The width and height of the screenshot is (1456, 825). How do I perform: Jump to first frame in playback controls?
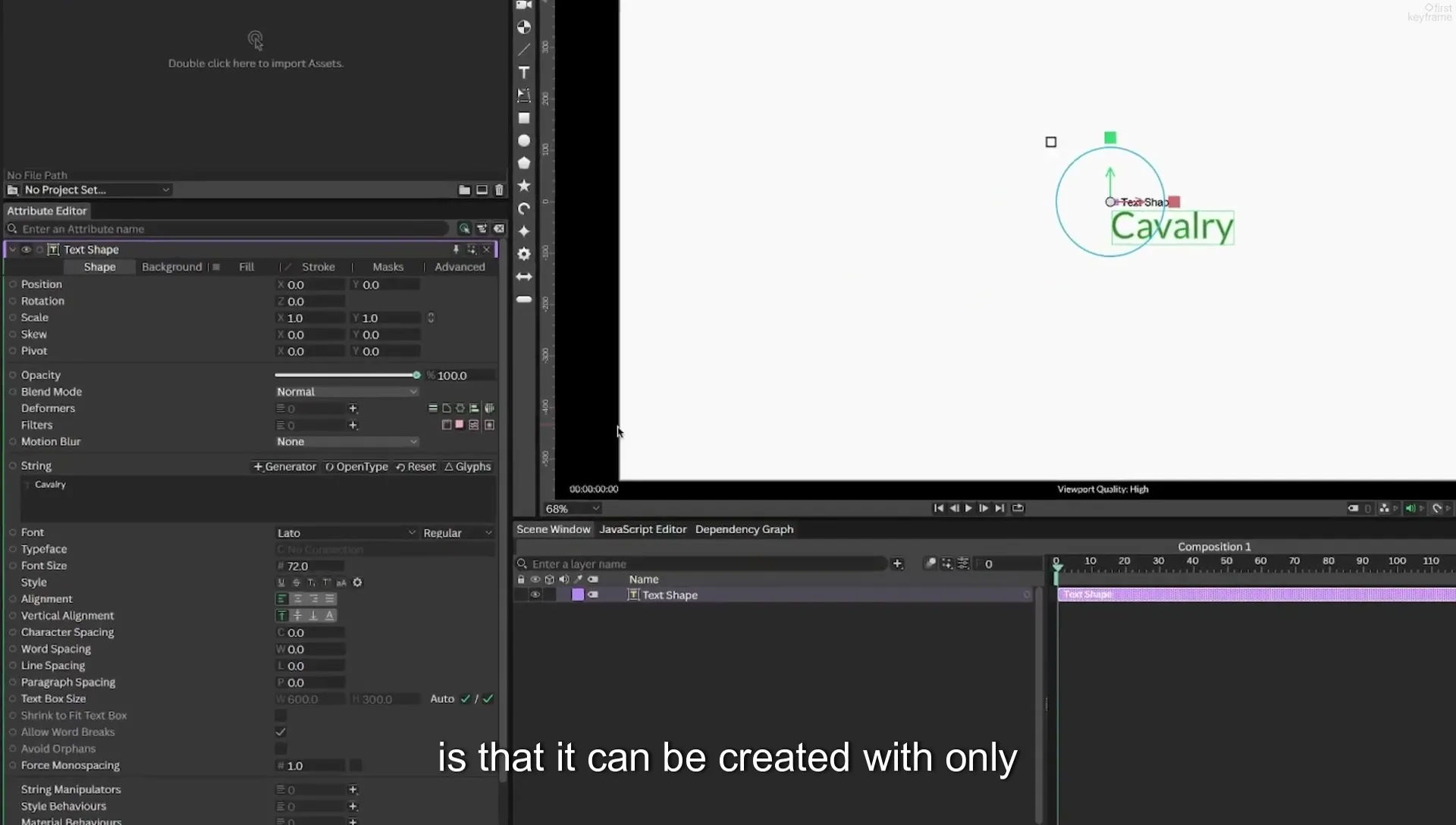[x=939, y=508]
